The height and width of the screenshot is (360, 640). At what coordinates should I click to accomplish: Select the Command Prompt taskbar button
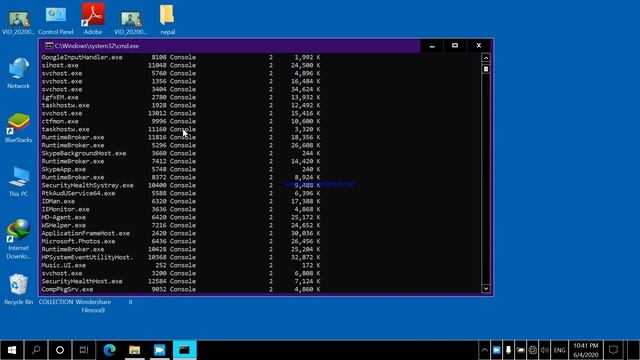(184, 350)
